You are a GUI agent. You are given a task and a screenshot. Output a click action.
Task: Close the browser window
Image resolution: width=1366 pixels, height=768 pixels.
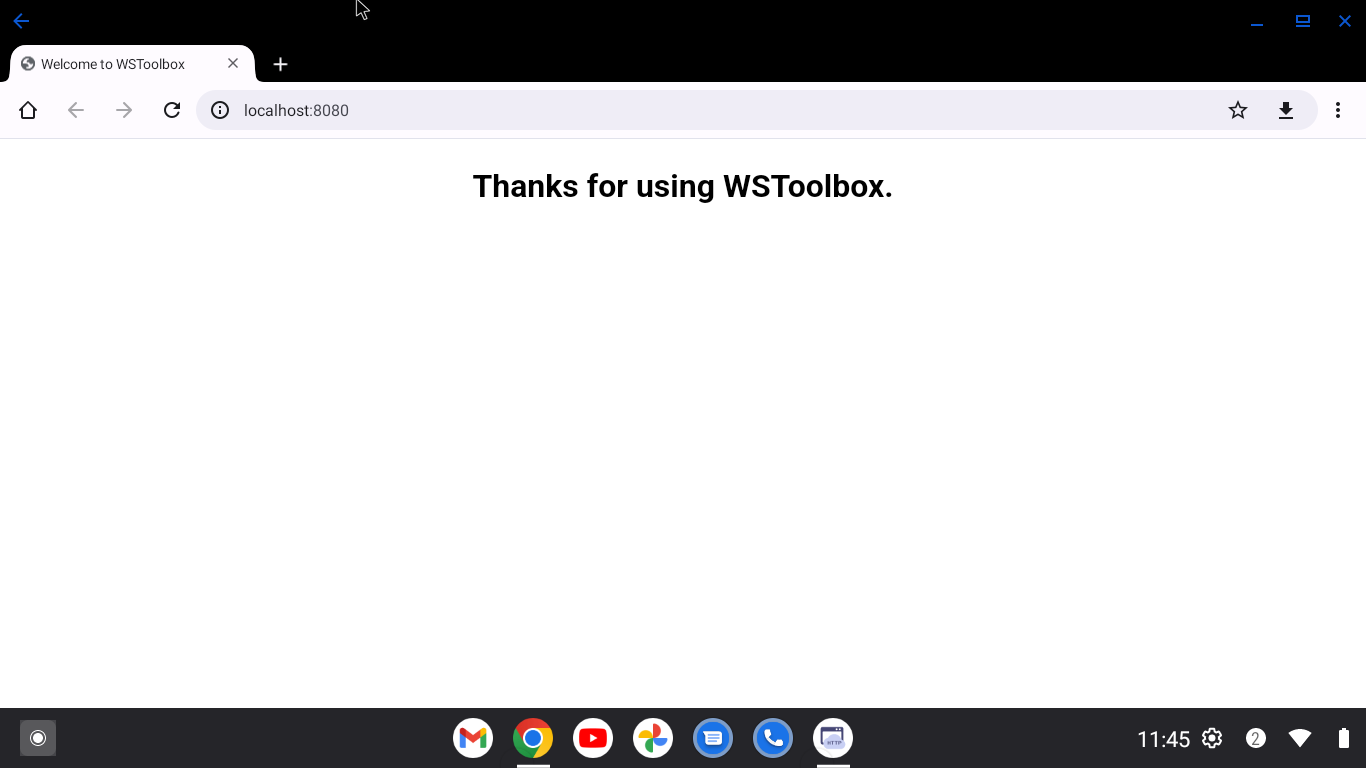coord(1345,21)
